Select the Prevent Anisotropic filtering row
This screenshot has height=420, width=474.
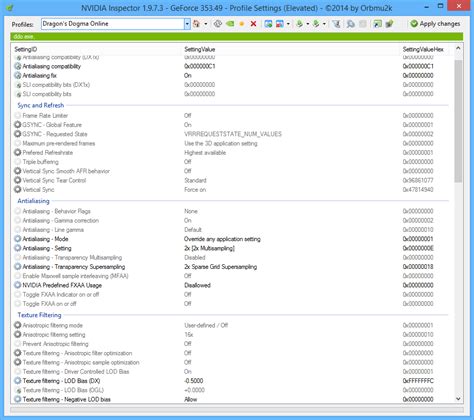tap(232, 344)
